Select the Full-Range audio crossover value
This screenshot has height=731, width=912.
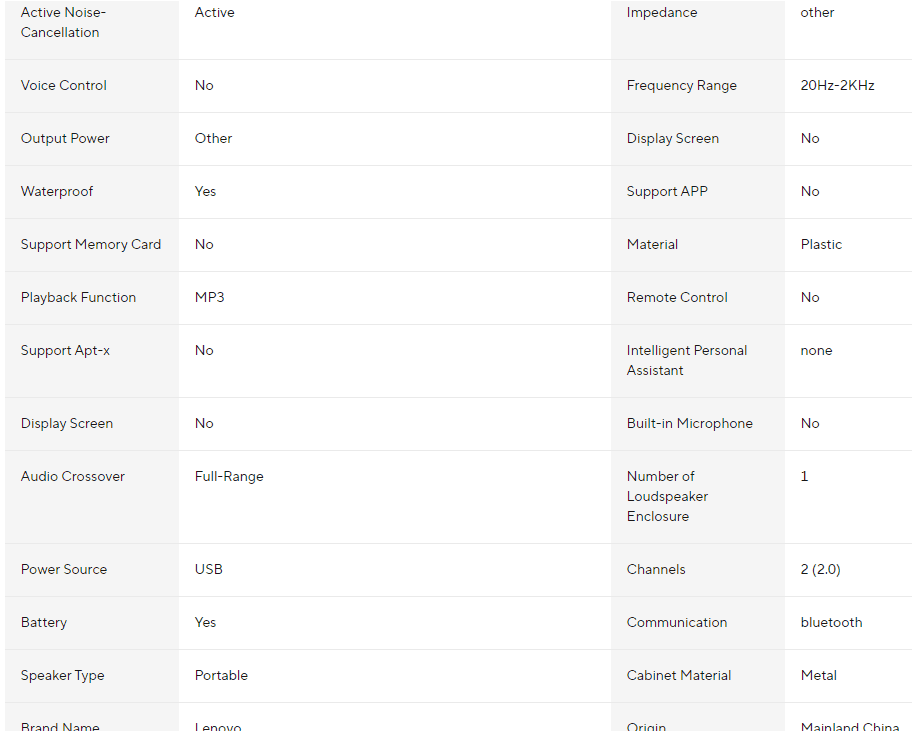[x=229, y=476]
